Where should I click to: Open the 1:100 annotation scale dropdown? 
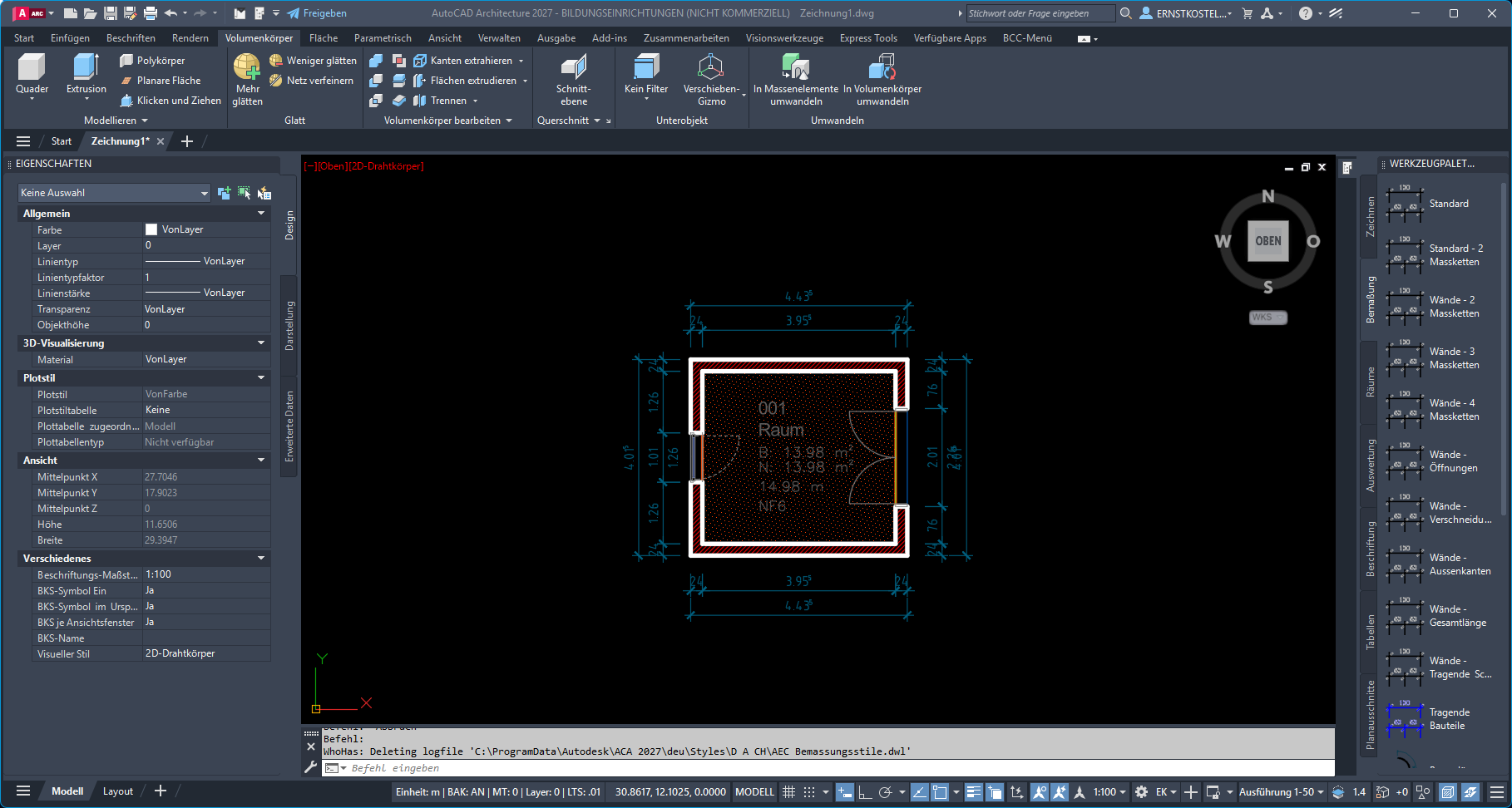pyautogui.click(x=1109, y=792)
